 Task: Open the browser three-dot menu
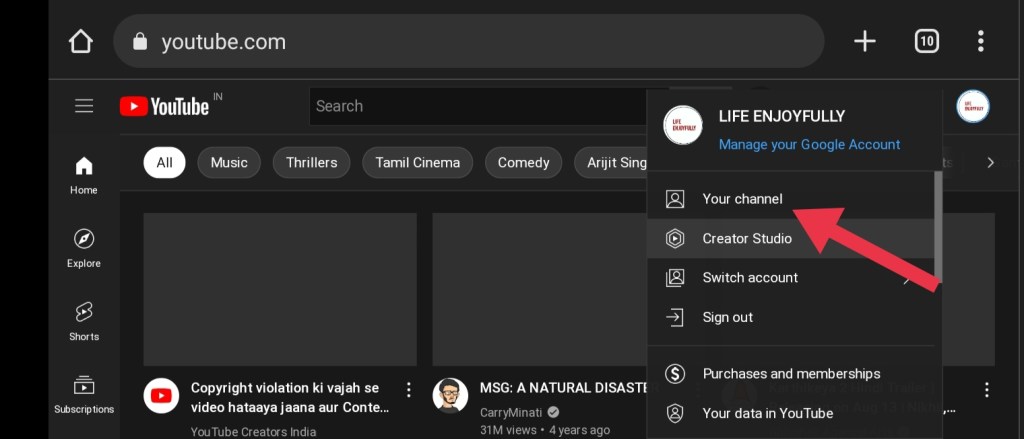coord(980,41)
